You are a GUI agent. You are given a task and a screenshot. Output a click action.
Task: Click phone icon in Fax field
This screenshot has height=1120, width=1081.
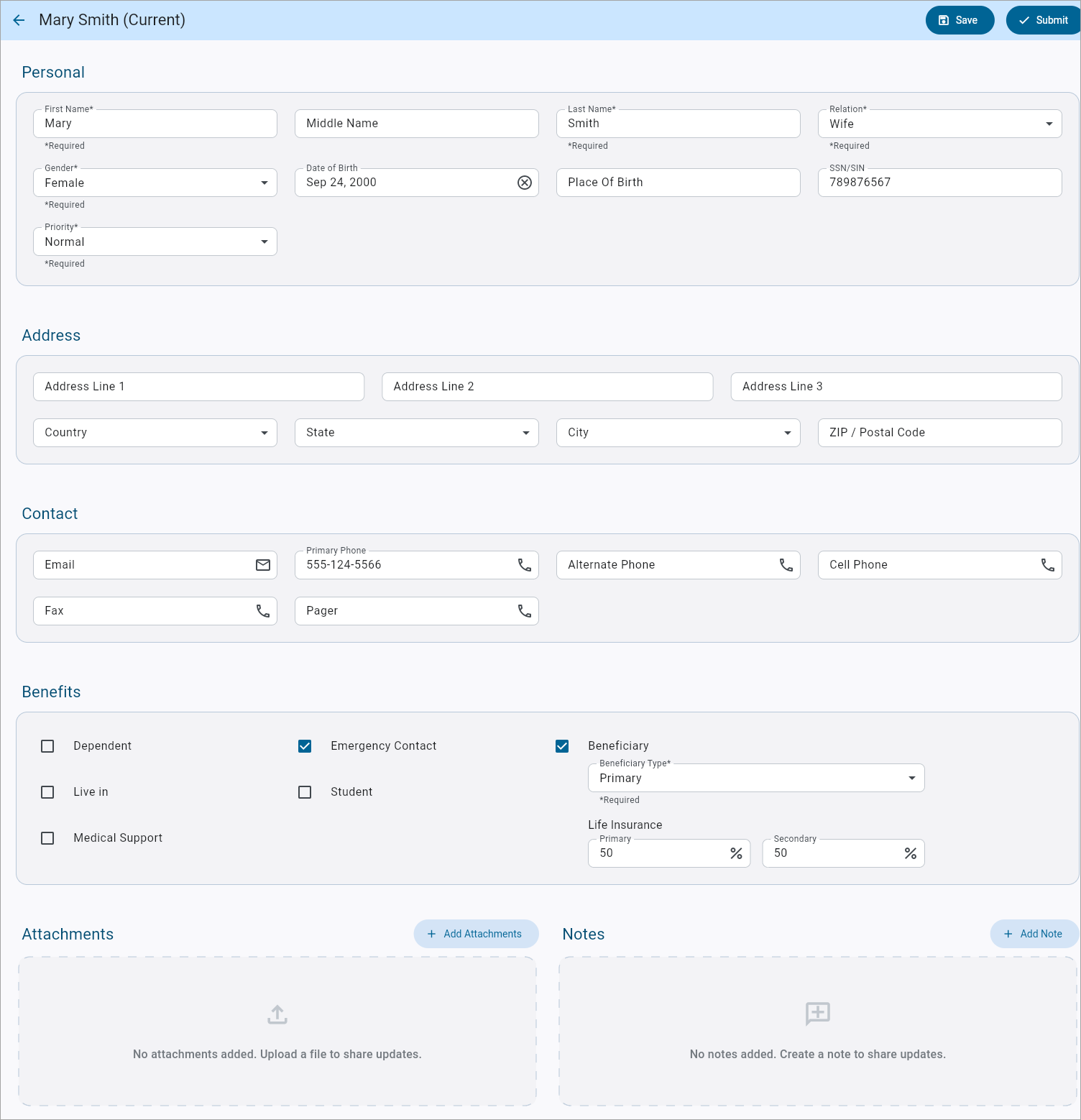click(263, 611)
